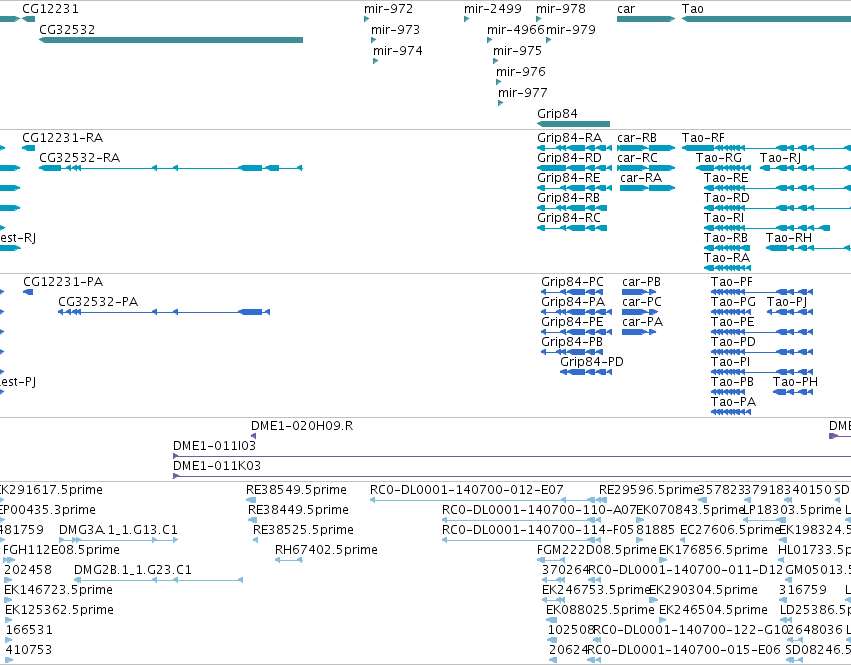Select the Grip84-RD transcript
The height and width of the screenshot is (665, 851).
pyautogui.click(x=575, y=168)
